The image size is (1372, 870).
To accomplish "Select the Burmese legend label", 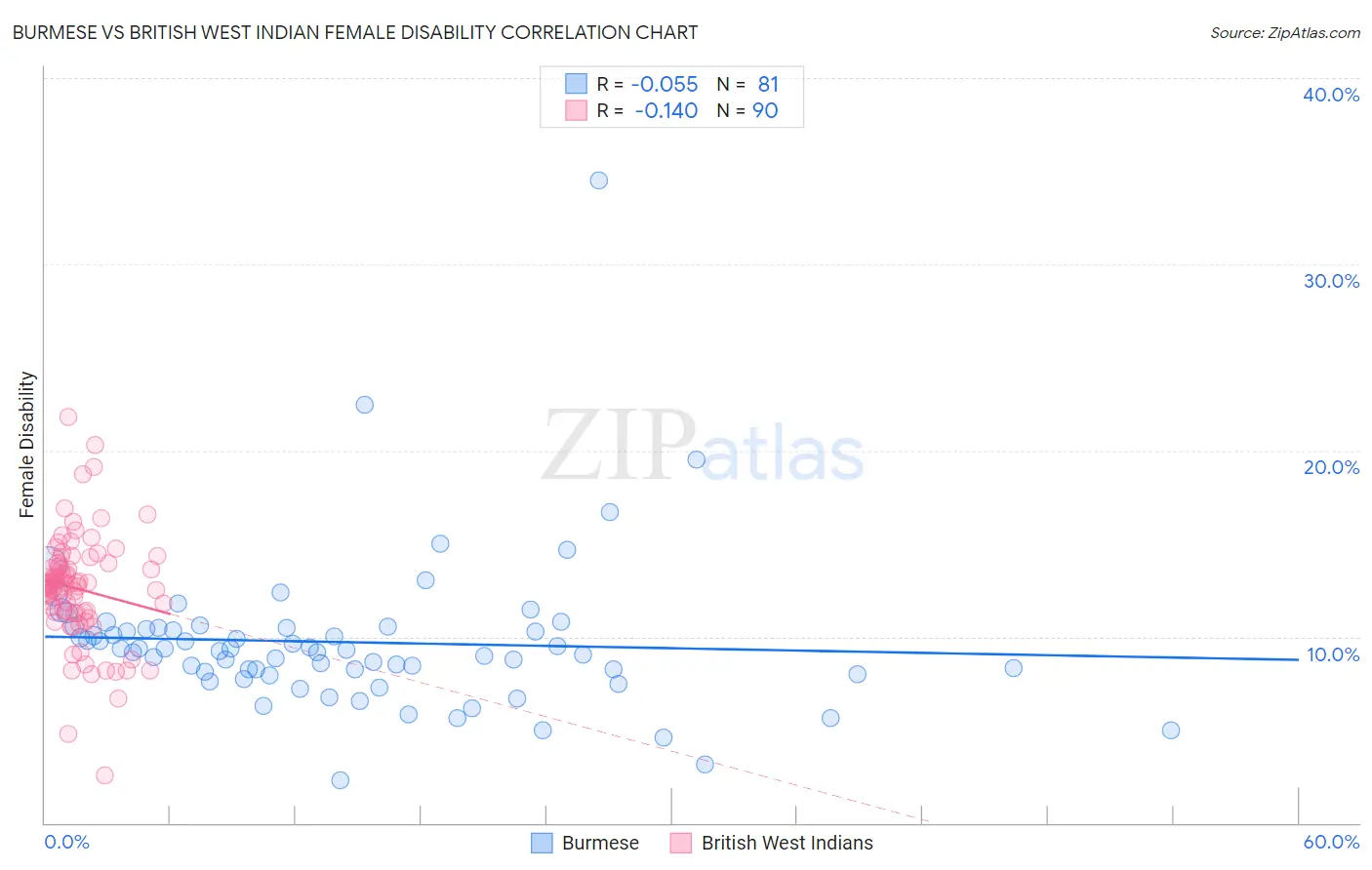I will (600, 843).
